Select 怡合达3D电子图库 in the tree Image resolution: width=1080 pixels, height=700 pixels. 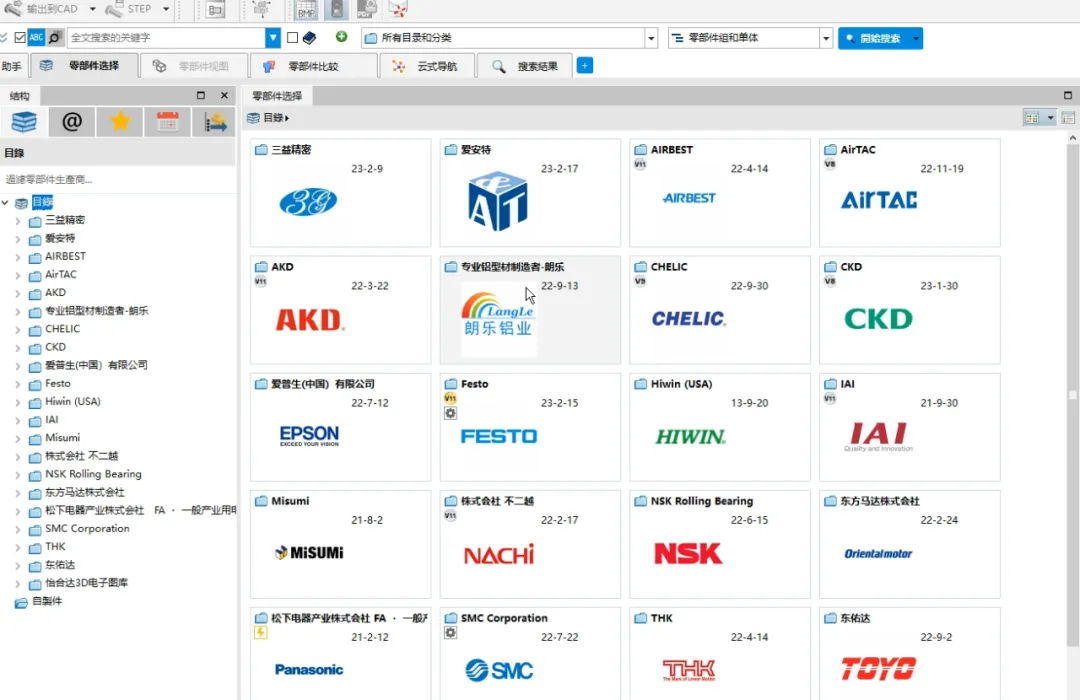[x=86, y=584]
